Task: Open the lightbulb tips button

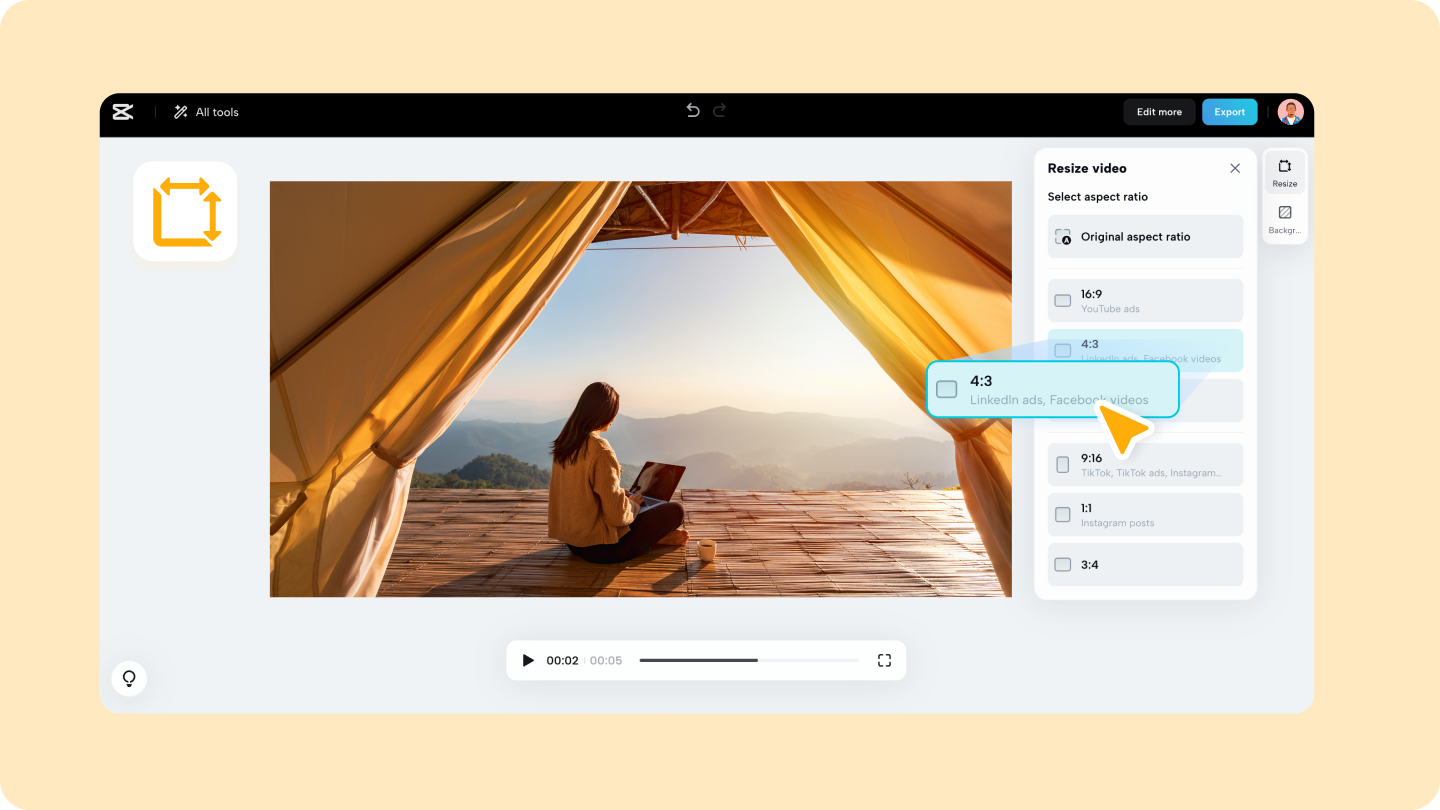Action: tap(129, 678)
